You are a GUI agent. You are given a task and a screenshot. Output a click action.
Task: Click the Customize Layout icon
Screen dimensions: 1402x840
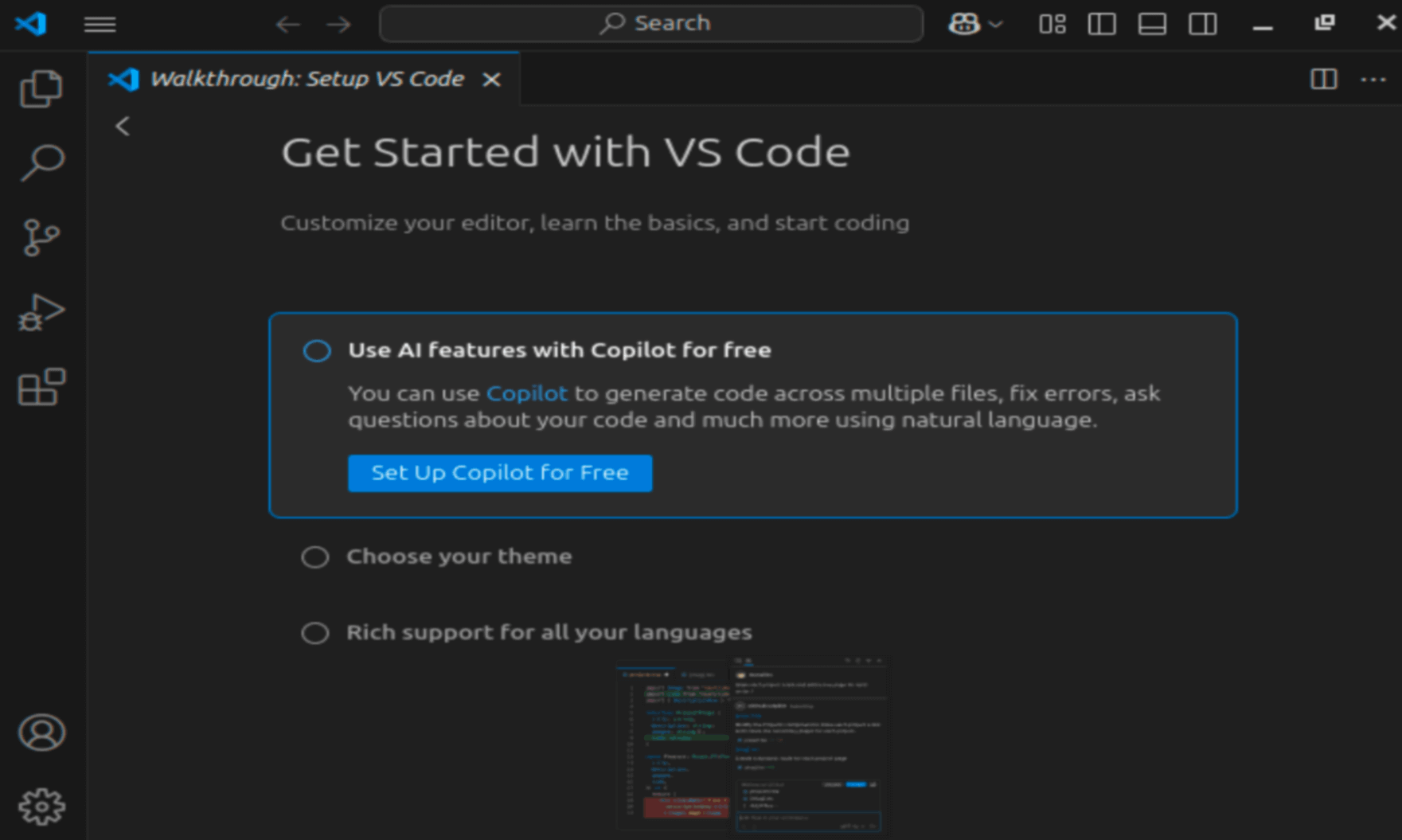[x=1052, y=24]
